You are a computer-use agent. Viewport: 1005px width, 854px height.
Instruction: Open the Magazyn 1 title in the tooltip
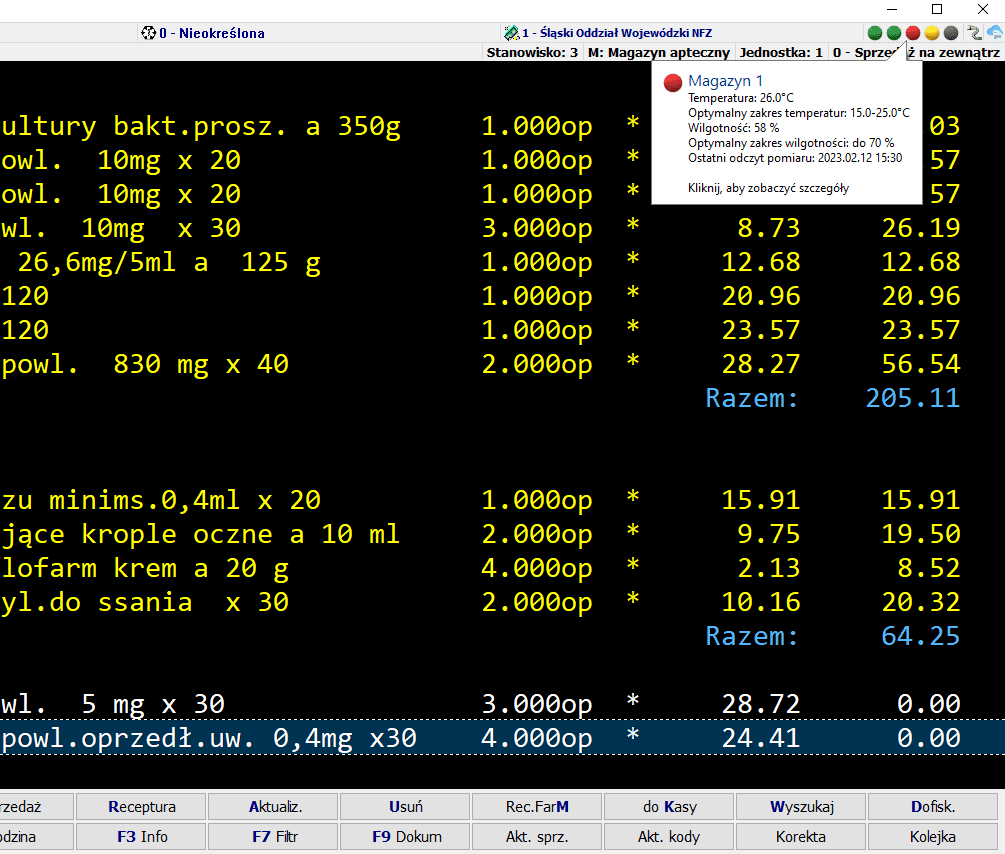click(725, 81)
